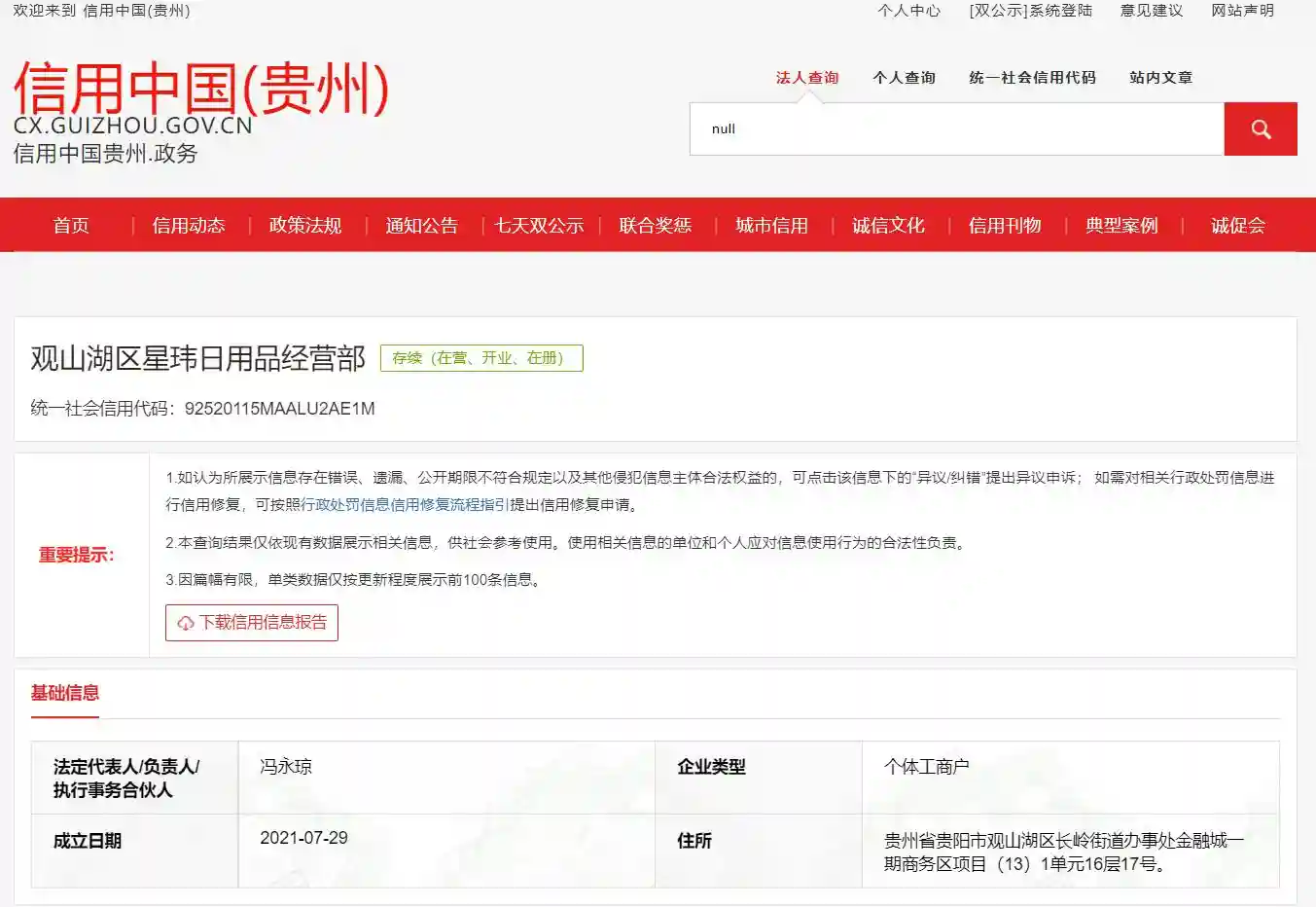This screenshot has height=907, width=1316.
Task: Click the 重要提示: label
Action: coord(77,555)
